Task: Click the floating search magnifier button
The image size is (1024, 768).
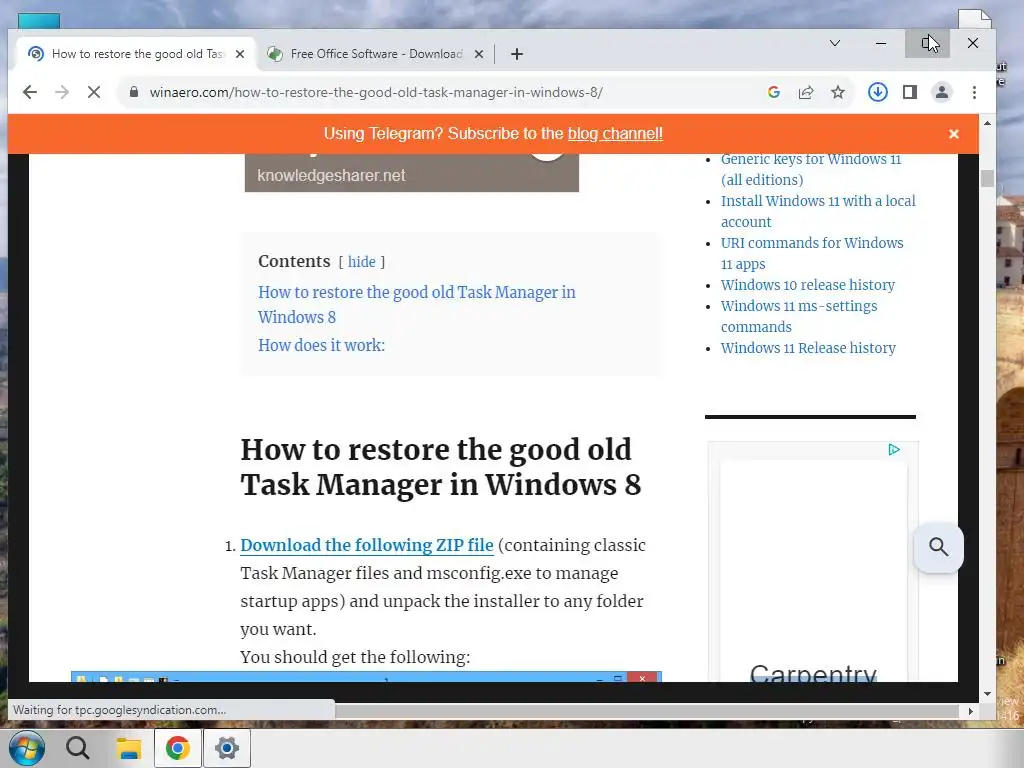Action: [938, 547]
